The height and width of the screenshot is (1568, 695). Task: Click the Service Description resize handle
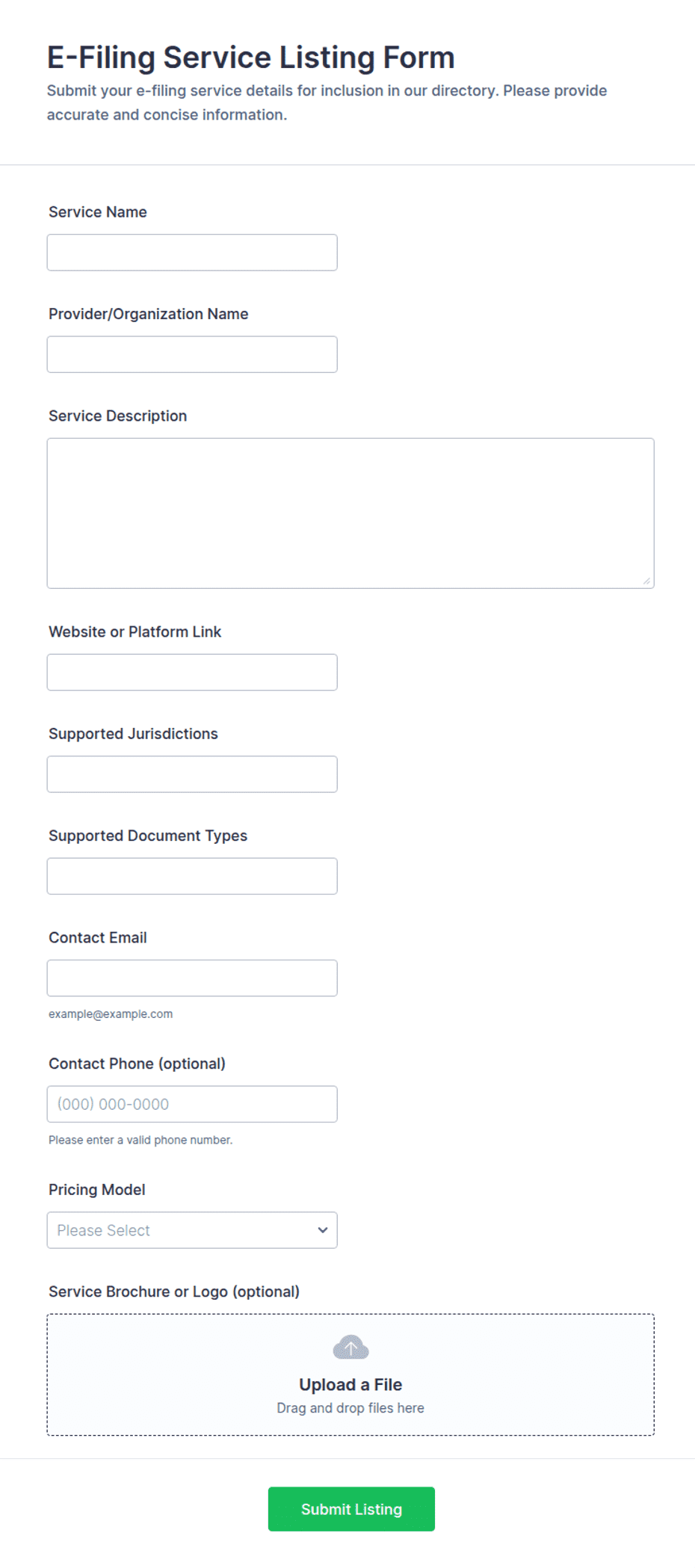point(646,581)
